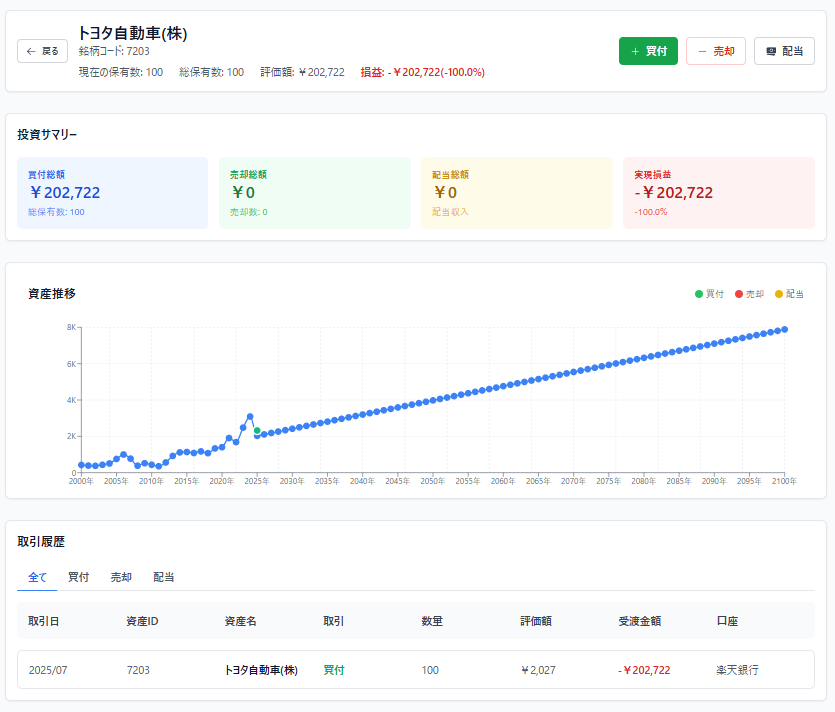
Task: Click the 評価額: ￥202,722 header text
Action: (302, 72)
